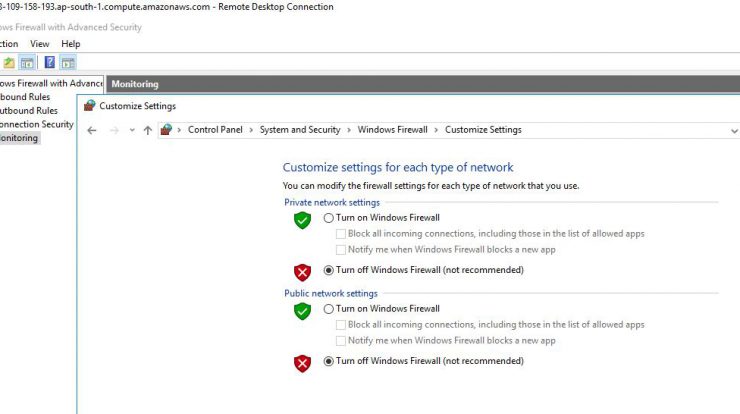This screenshot has width=740, height=414.
Task: Click the firewall icon in the address bar
Action: pyautogui.click(x=166, y=129)
